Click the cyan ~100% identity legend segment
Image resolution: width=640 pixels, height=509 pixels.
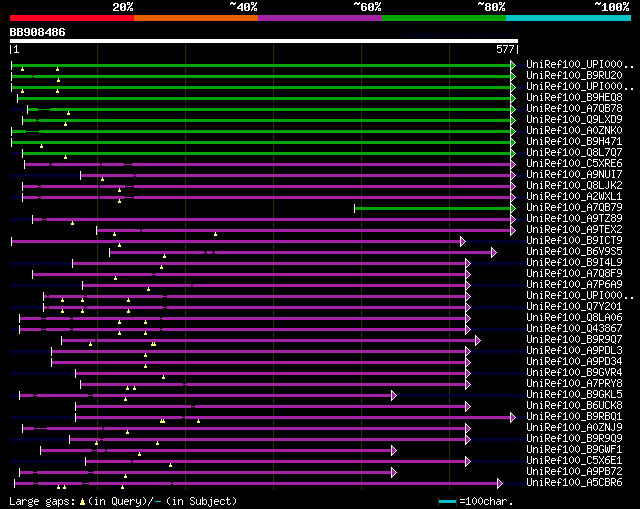click(569, 18)
